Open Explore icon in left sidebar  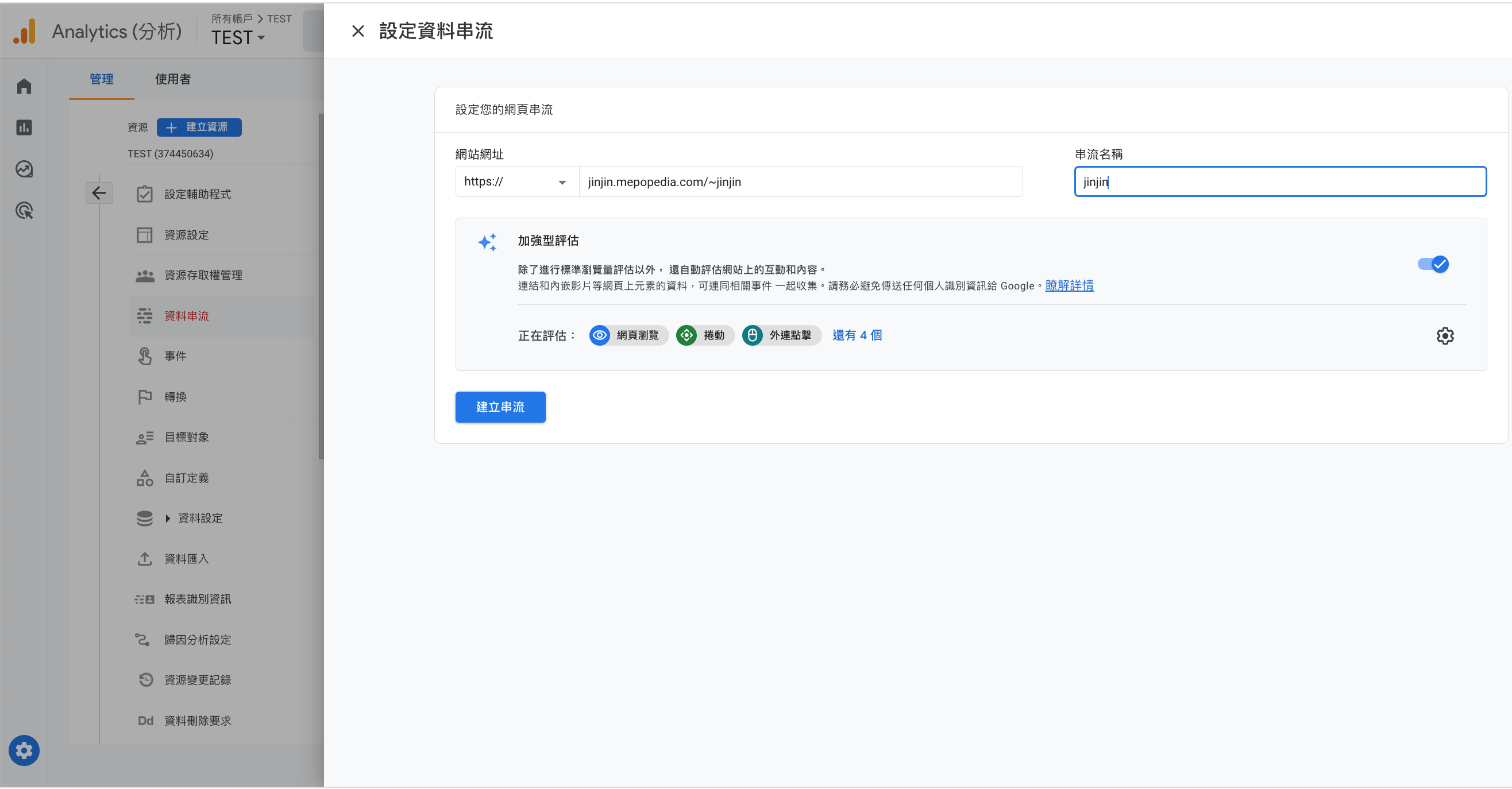(x=24, y=169)
